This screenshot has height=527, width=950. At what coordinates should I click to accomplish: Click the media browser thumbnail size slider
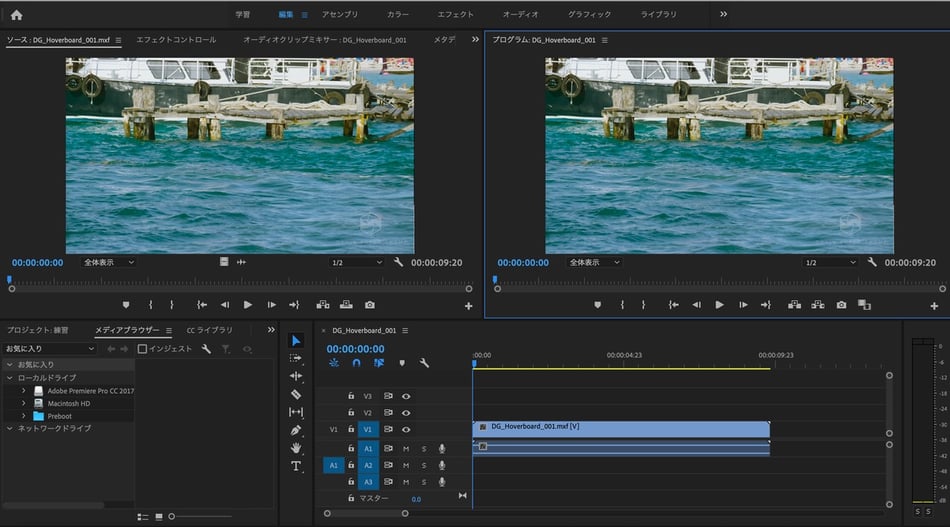(x=172, y=516)
